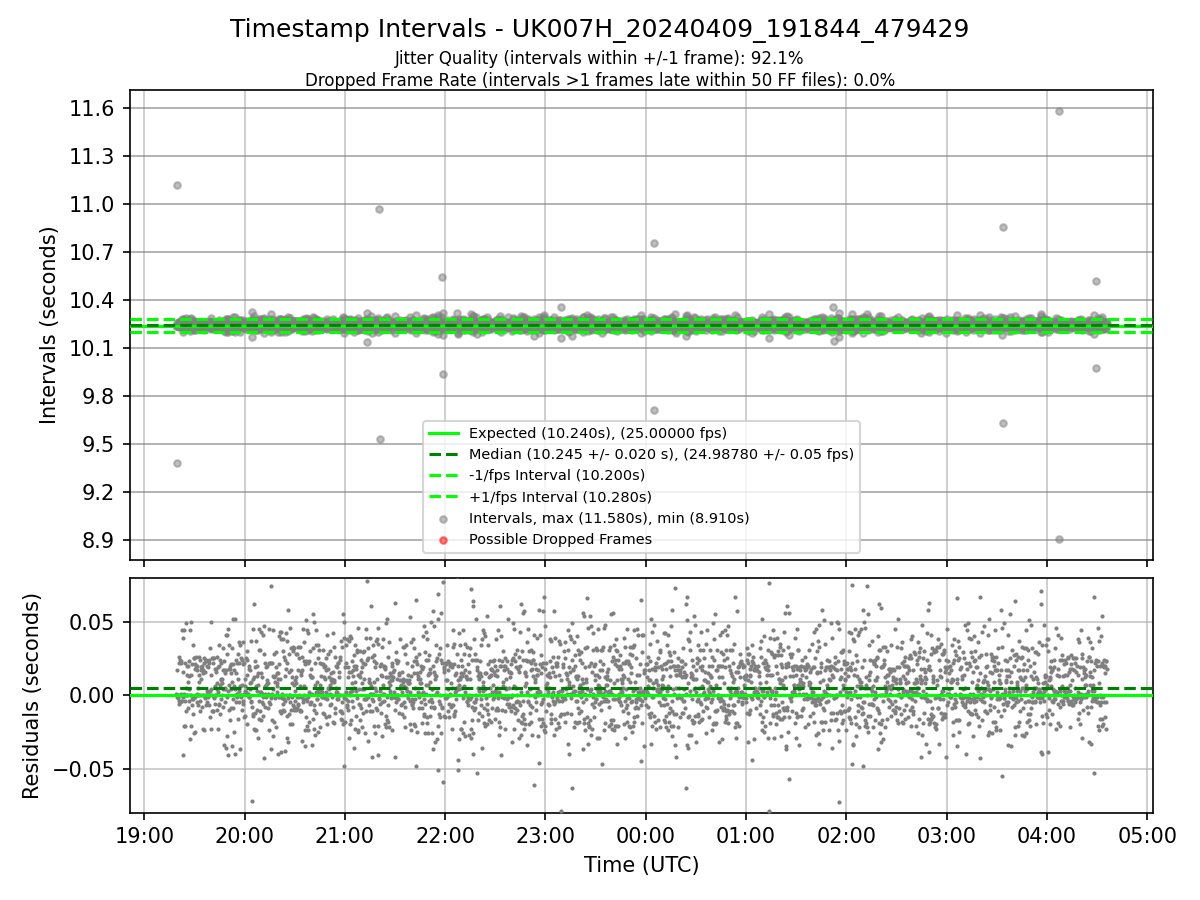Image resolution: width=1200 pixels, height=900 pixels.
Task: Click the '11.0' y-axis tick label
Action: (x=92, y=204)
